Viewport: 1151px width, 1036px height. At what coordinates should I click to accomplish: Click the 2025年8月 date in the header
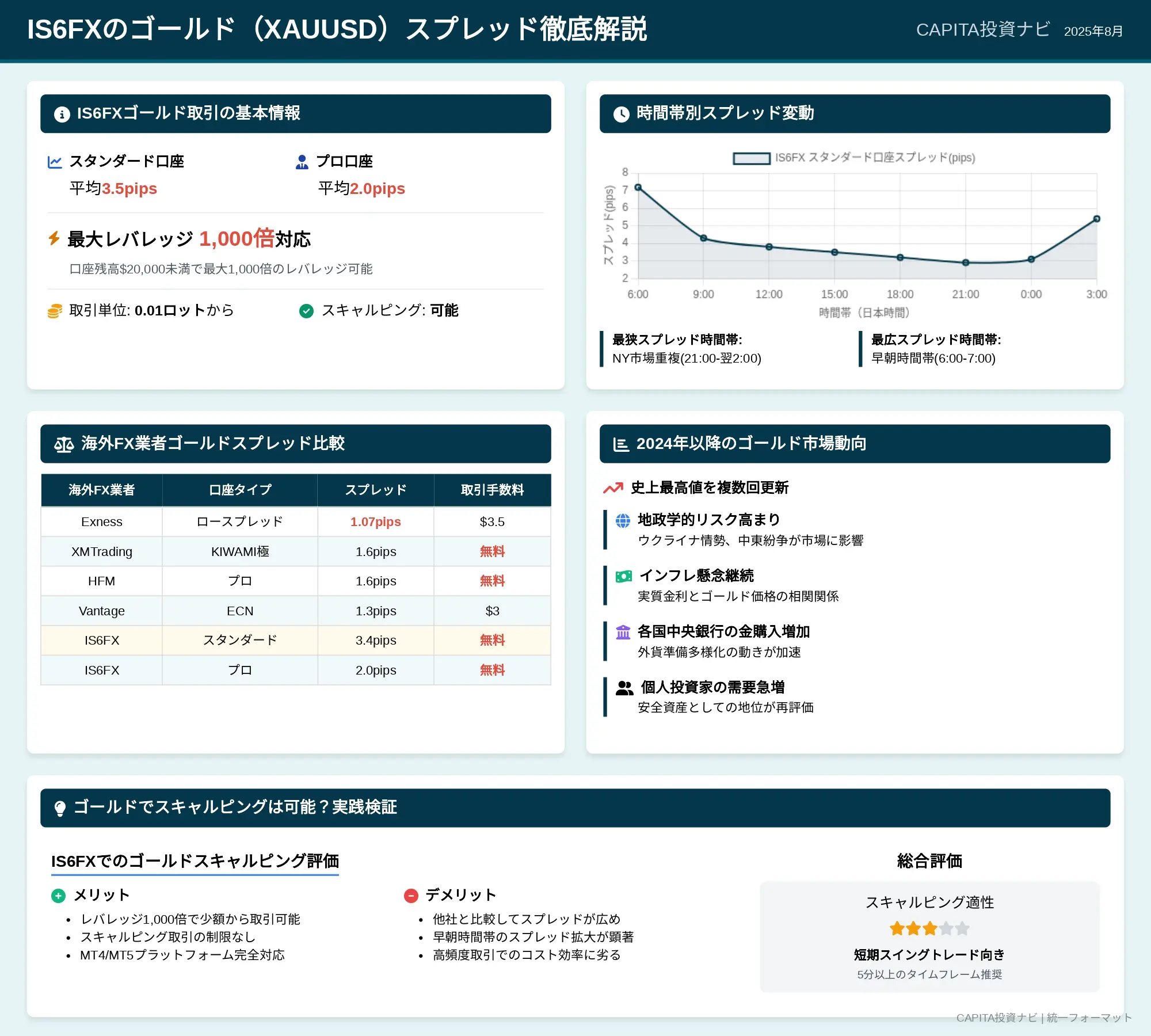(1093, 31)
